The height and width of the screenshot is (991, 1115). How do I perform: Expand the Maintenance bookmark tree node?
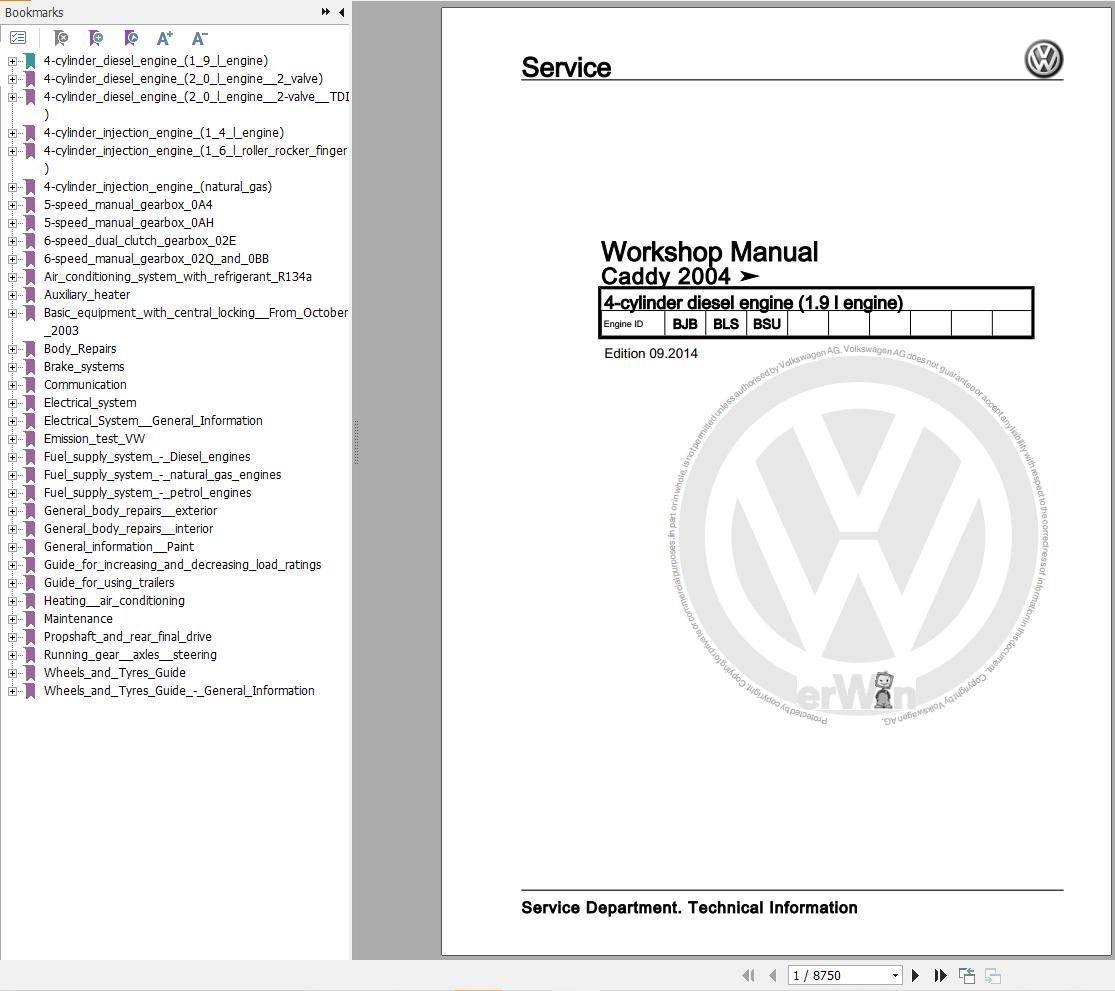pyautogui.click(x=12, y=619)
